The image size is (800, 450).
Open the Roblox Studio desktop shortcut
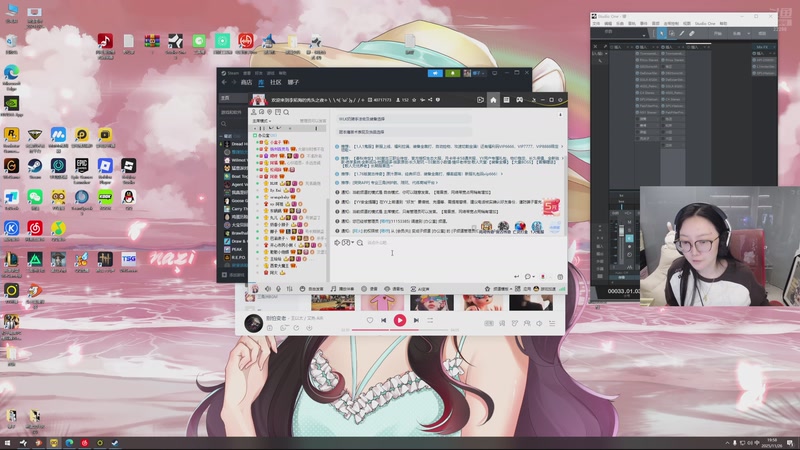[129, 166]
